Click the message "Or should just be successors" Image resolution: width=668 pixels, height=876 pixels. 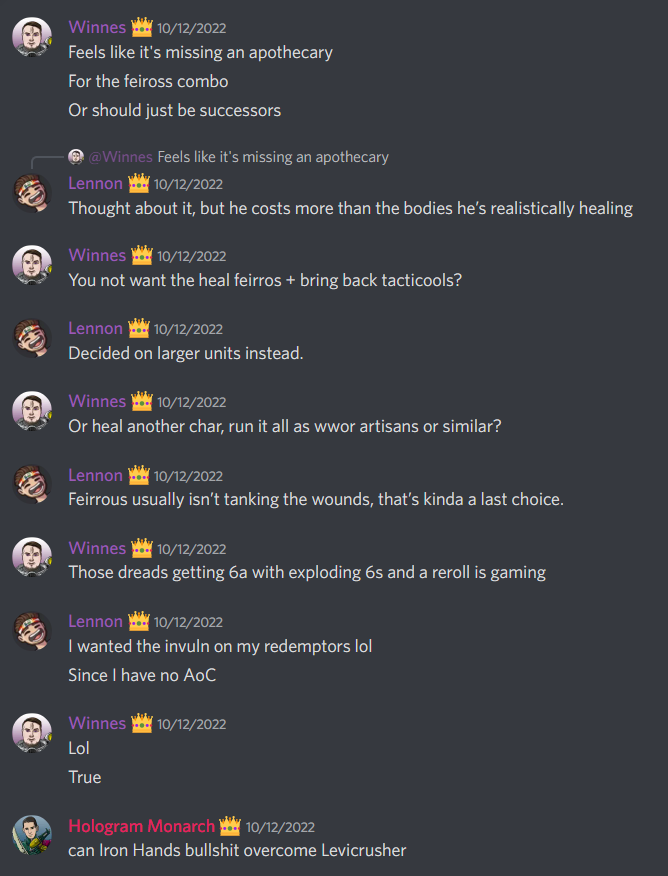(x=174, y=110)
